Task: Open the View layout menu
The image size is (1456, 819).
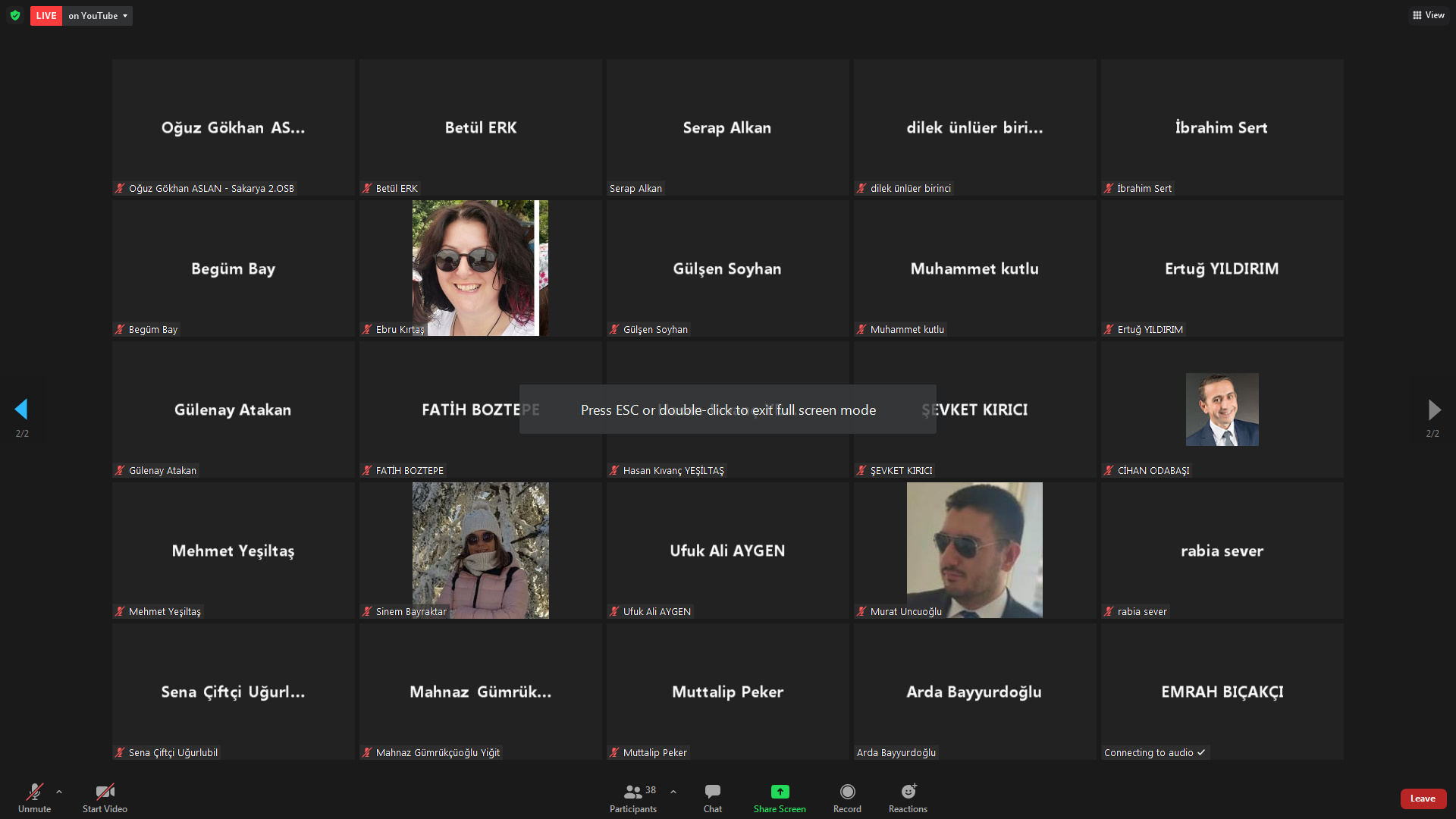Action: coord(1429,15)
